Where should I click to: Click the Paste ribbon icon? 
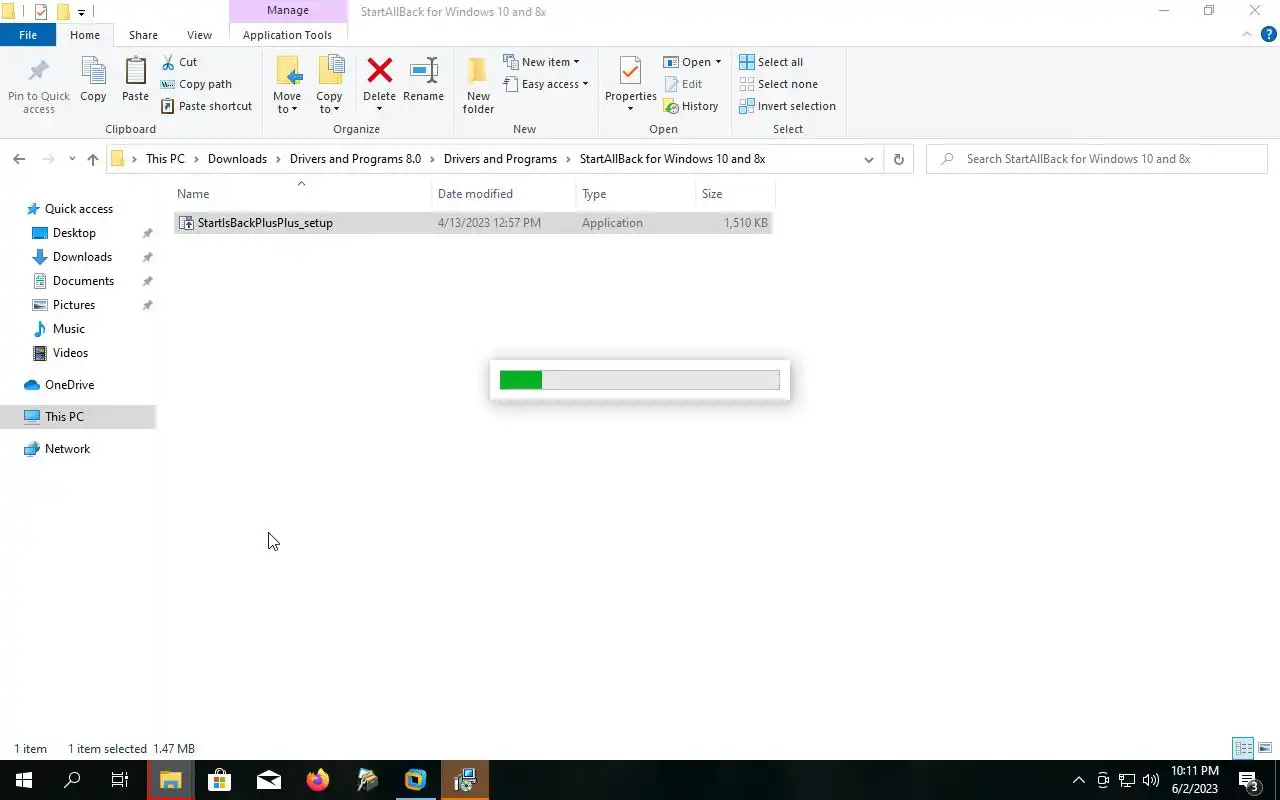tap(135, 80)
